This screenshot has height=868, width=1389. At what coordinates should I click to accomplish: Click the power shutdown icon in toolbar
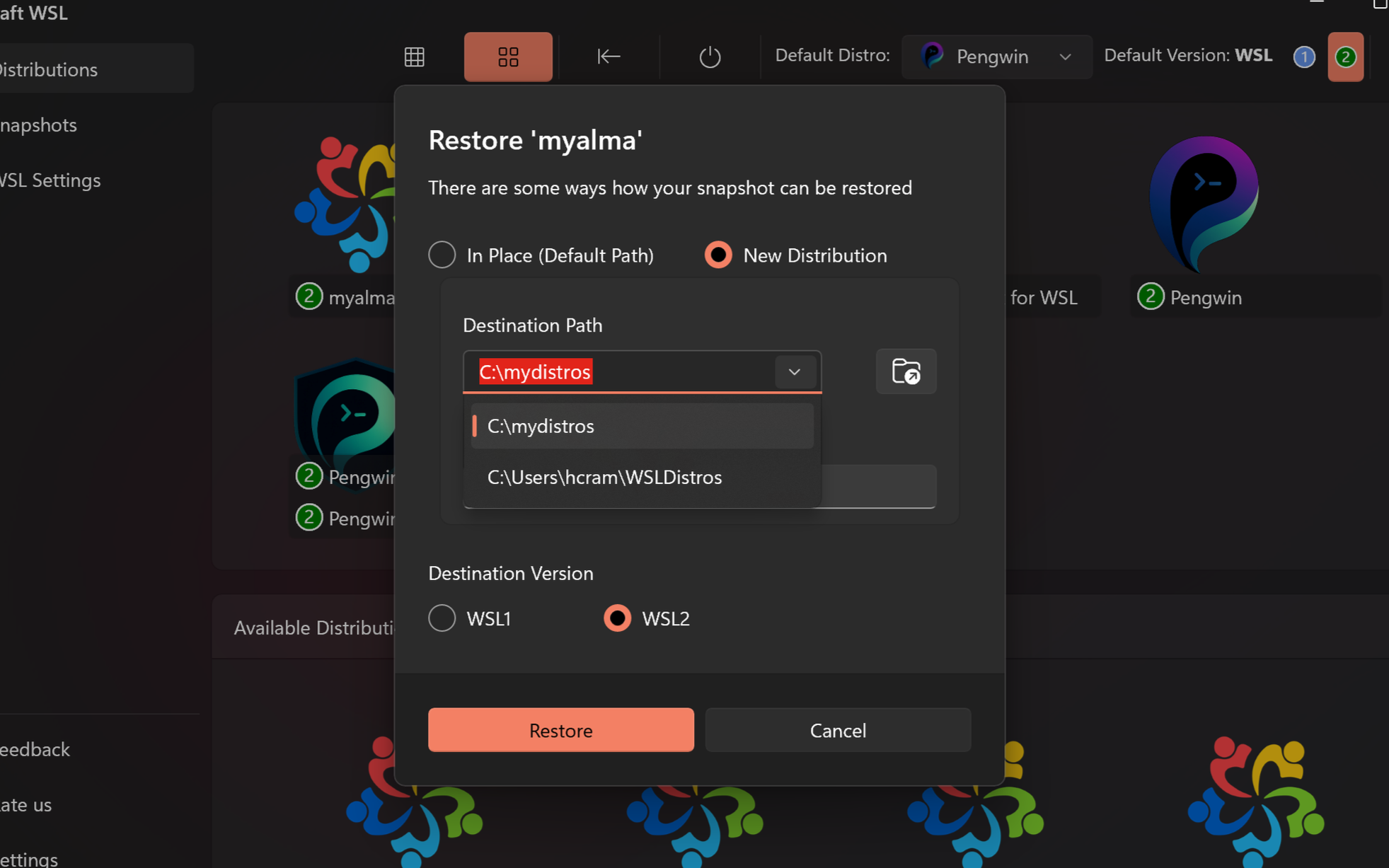pos(710,57)
